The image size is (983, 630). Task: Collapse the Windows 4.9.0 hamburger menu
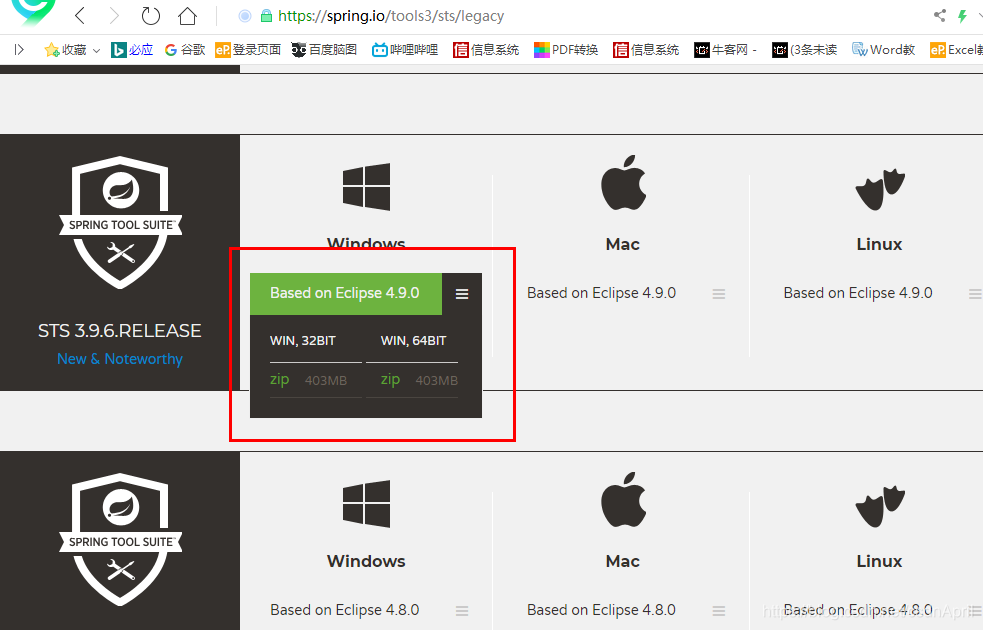click(x=462, y=294)
